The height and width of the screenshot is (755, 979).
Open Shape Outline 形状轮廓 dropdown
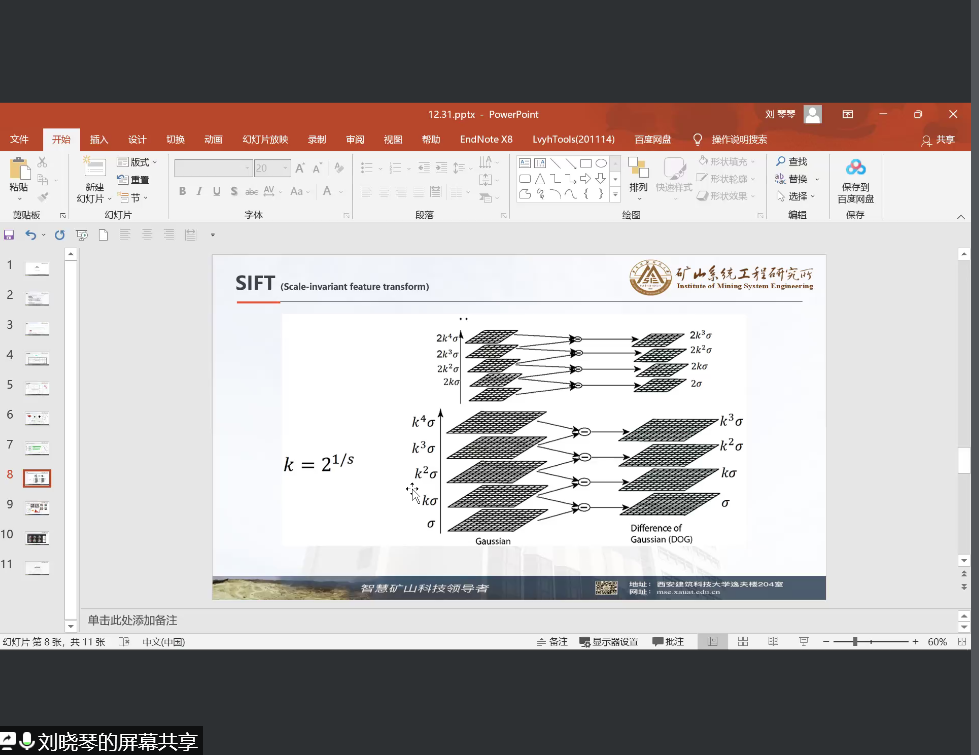coord(727,179)
